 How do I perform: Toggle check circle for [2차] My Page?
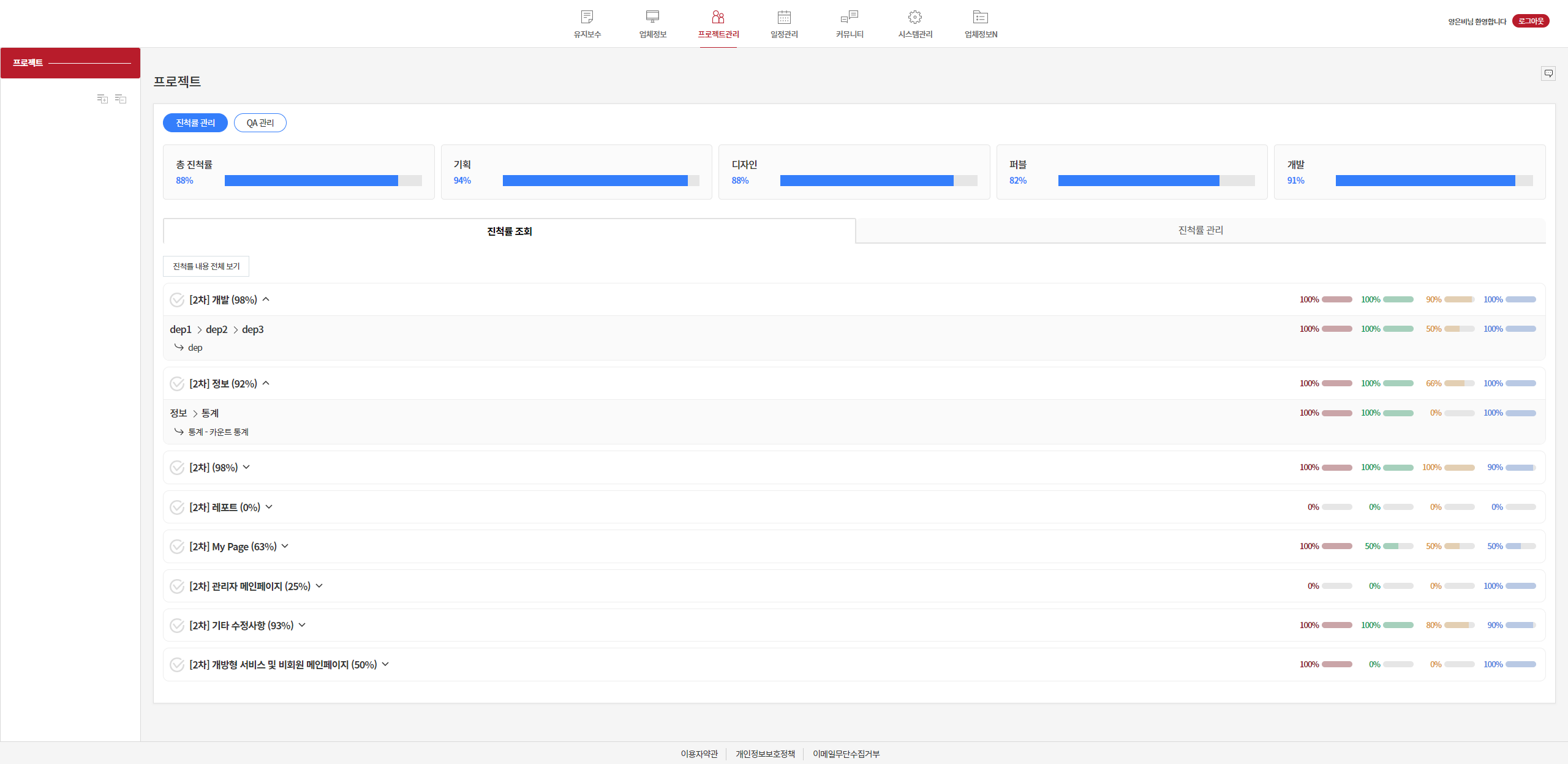tap(177, 547)
